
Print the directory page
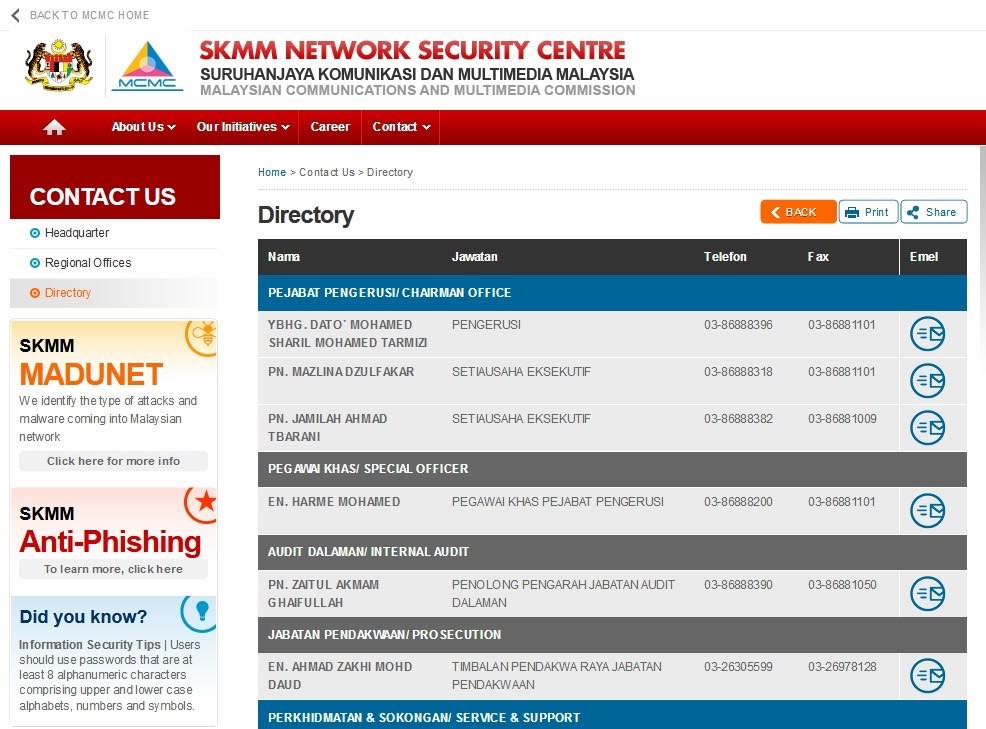[x=868, y=212]
